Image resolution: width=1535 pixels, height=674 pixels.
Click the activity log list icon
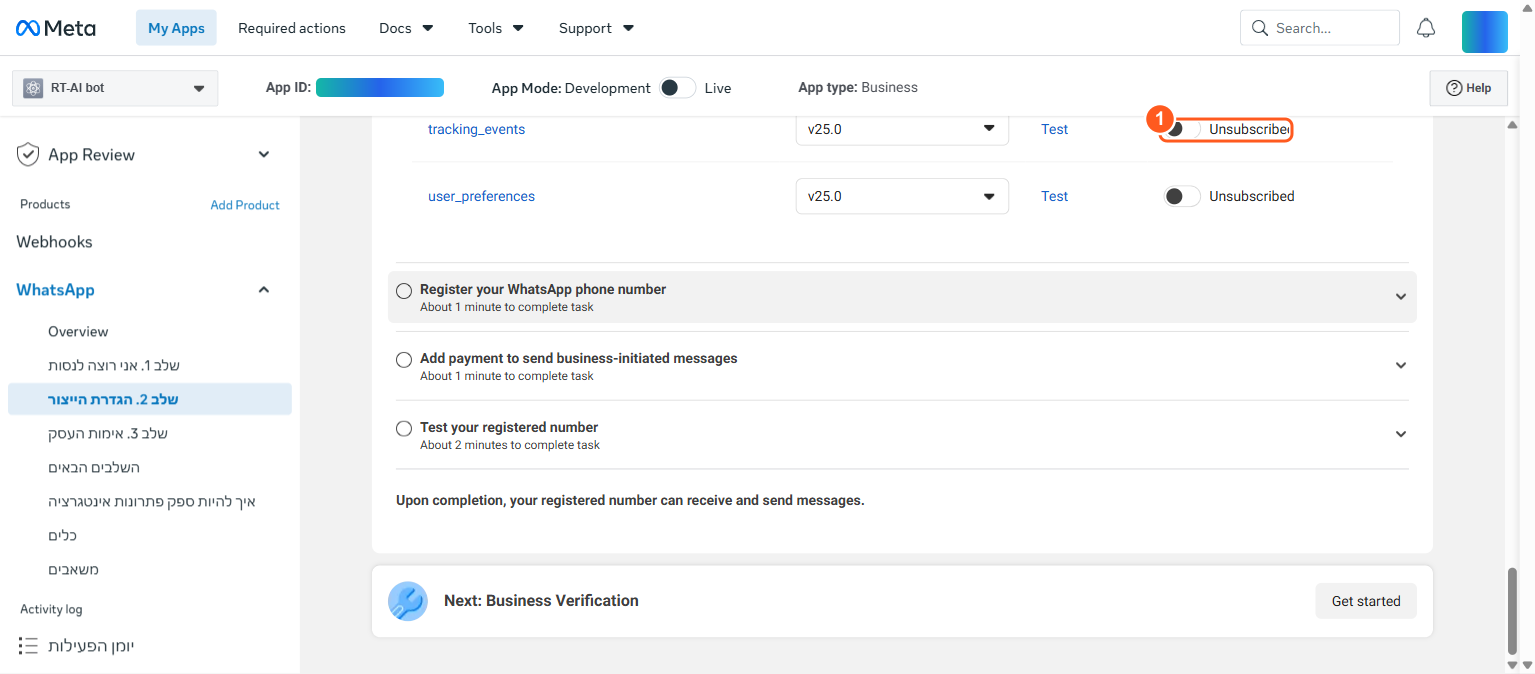click(28, 645)
